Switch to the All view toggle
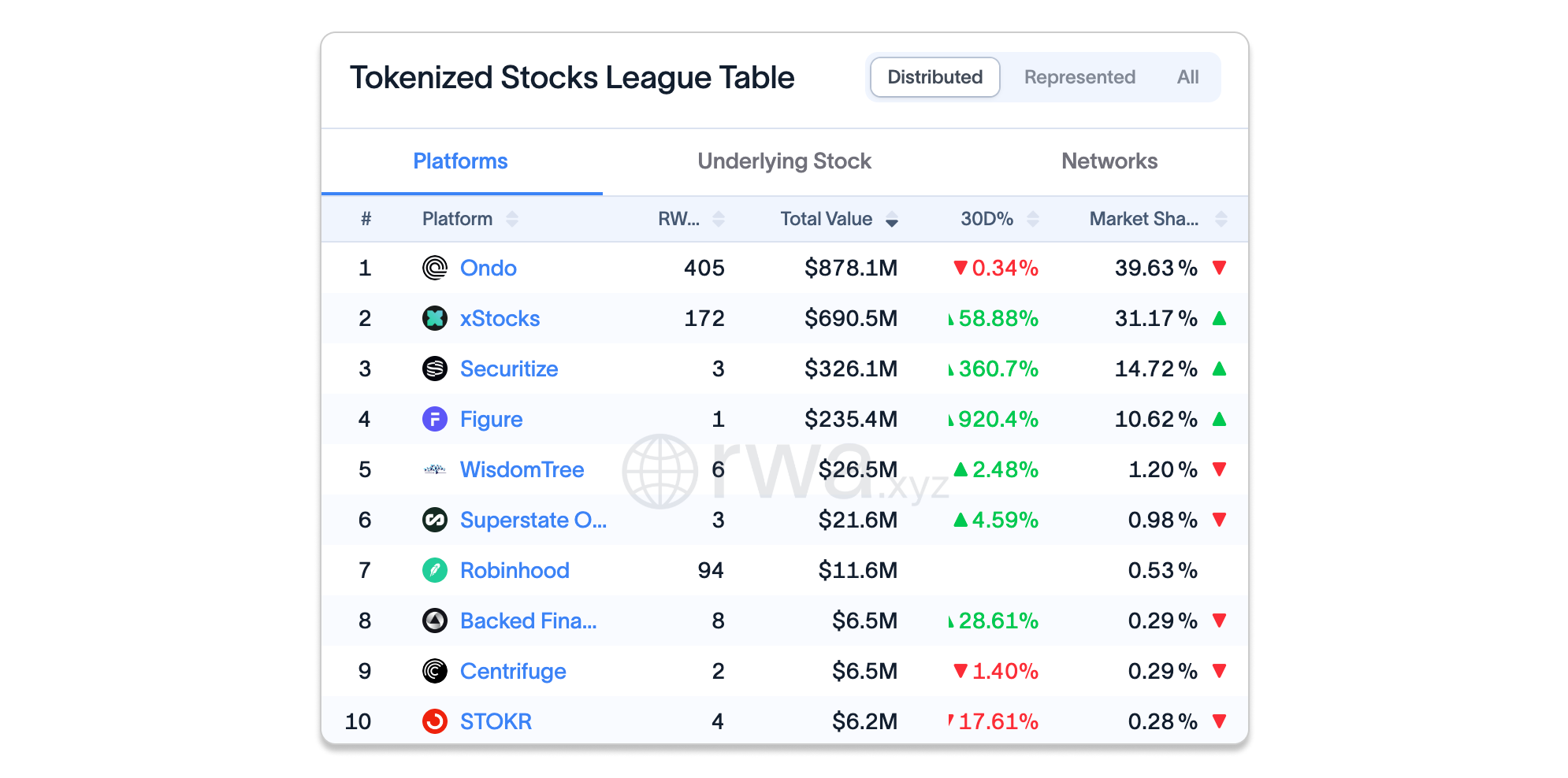 (1187, 77)
